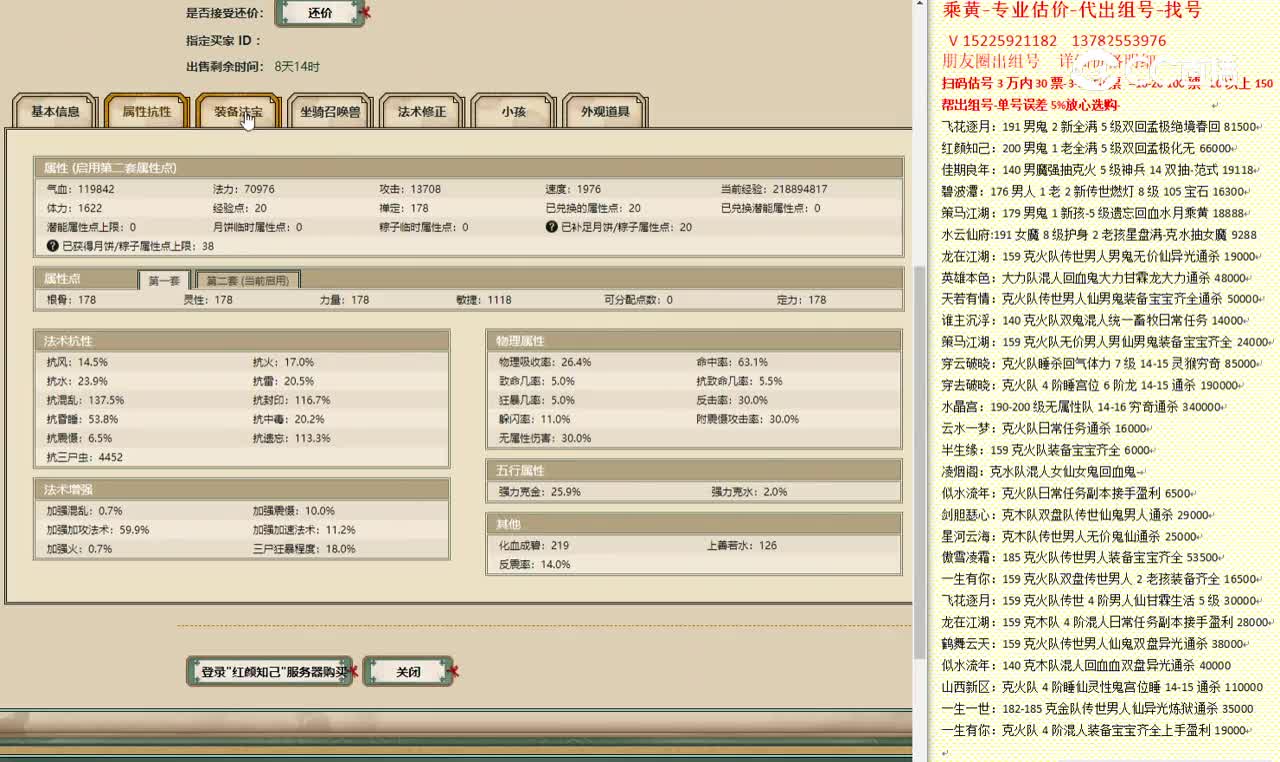Switch to the 属性抗性 tab
1280x762 pixels.
pyautogui.click(x=147, y=112)
